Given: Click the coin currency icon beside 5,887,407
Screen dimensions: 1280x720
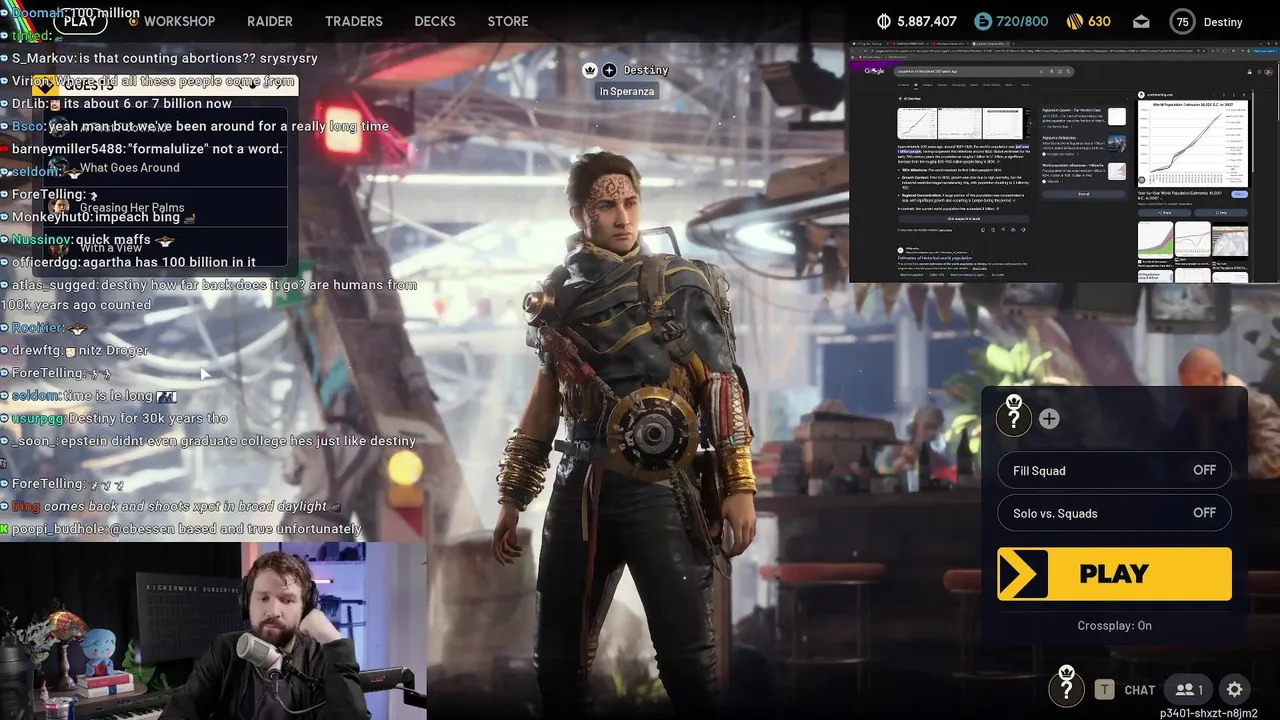Looking at the screenshot, I should [x=884, y=21].
